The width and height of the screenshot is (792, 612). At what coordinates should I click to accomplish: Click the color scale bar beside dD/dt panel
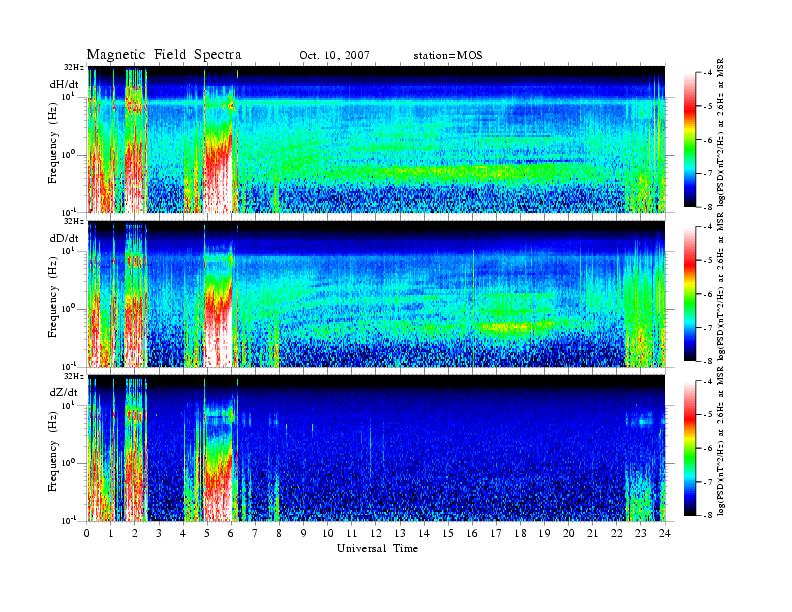click(689, 294)
